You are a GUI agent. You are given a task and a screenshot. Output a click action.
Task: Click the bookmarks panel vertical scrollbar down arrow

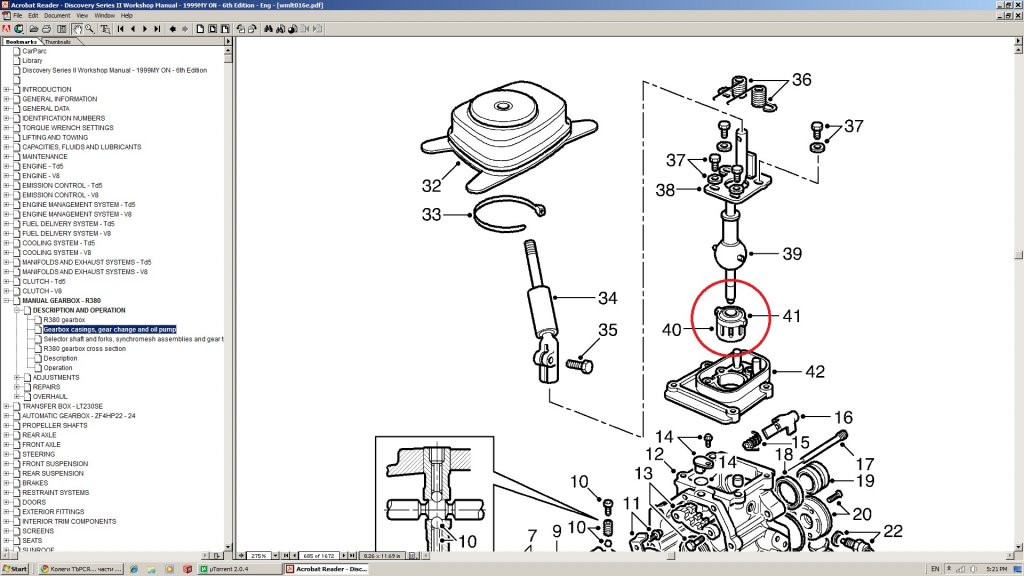(228, 547)
